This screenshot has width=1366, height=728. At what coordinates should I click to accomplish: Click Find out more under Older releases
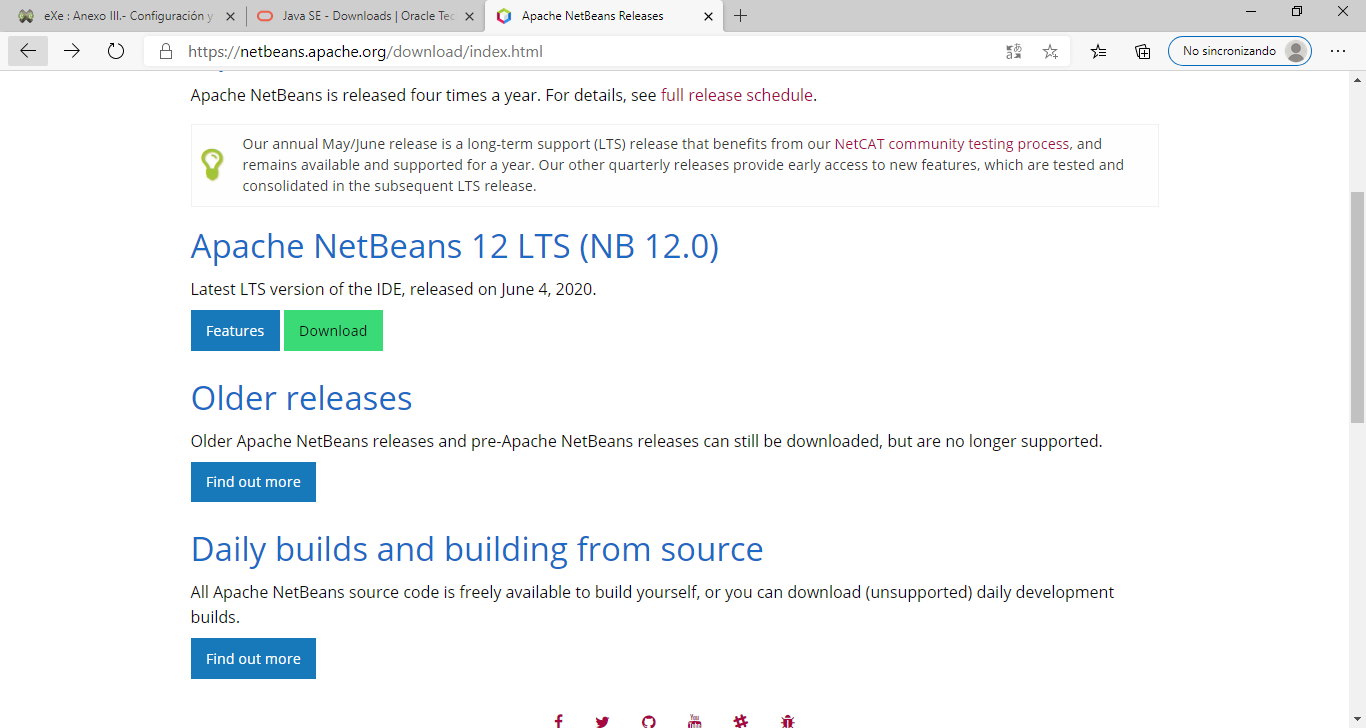coord(253,481)
